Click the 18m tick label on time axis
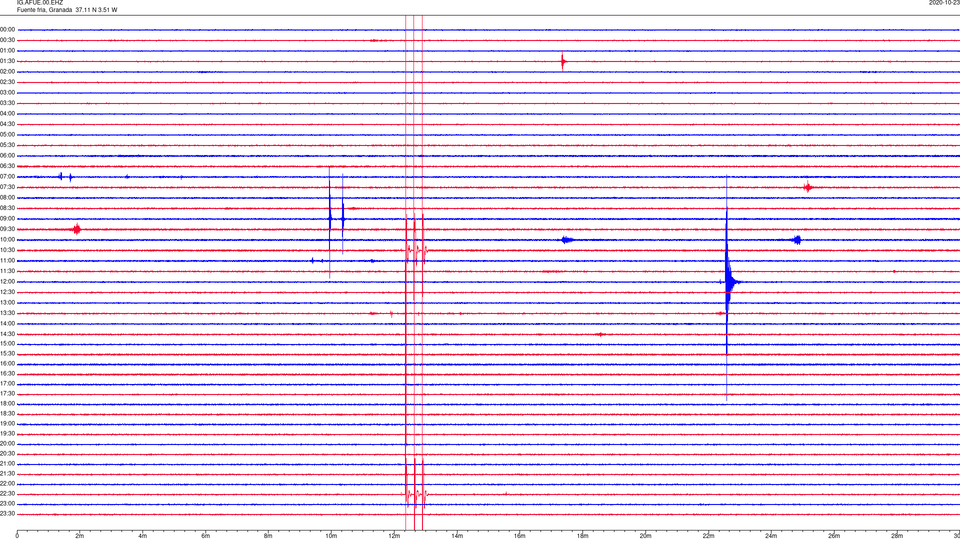Viewport: 960px width, 540px height. click(x=582, y=536)
